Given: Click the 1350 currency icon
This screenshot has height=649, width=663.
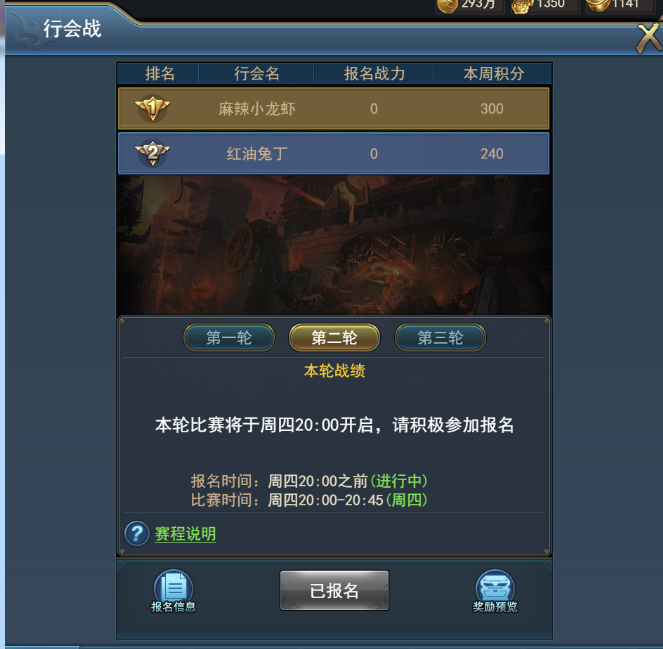Looking at the screenshot, I should coord(521,6).
